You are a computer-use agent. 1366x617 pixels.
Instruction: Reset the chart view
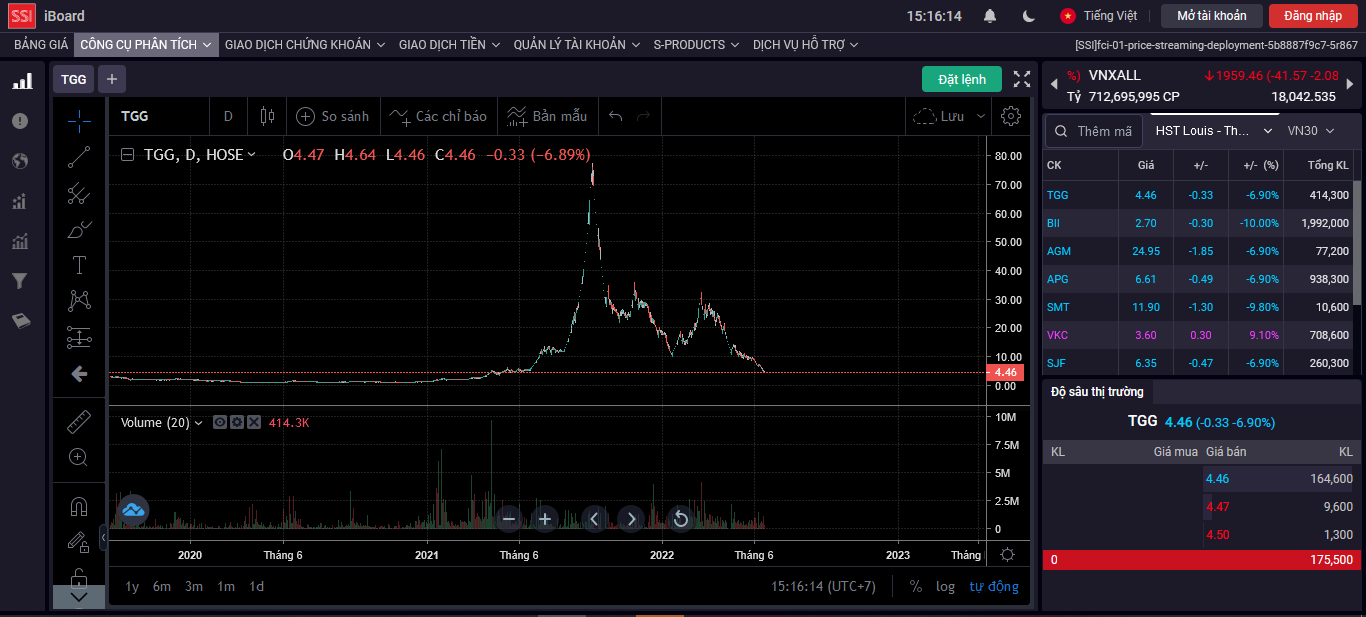coord(681,518)
